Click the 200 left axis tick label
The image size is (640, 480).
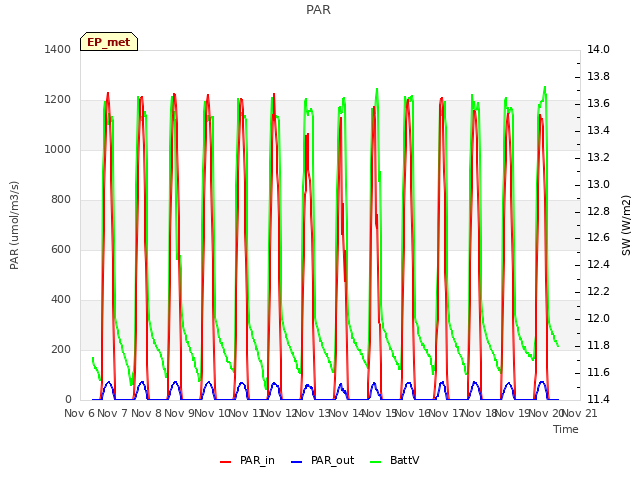point(61,349)
